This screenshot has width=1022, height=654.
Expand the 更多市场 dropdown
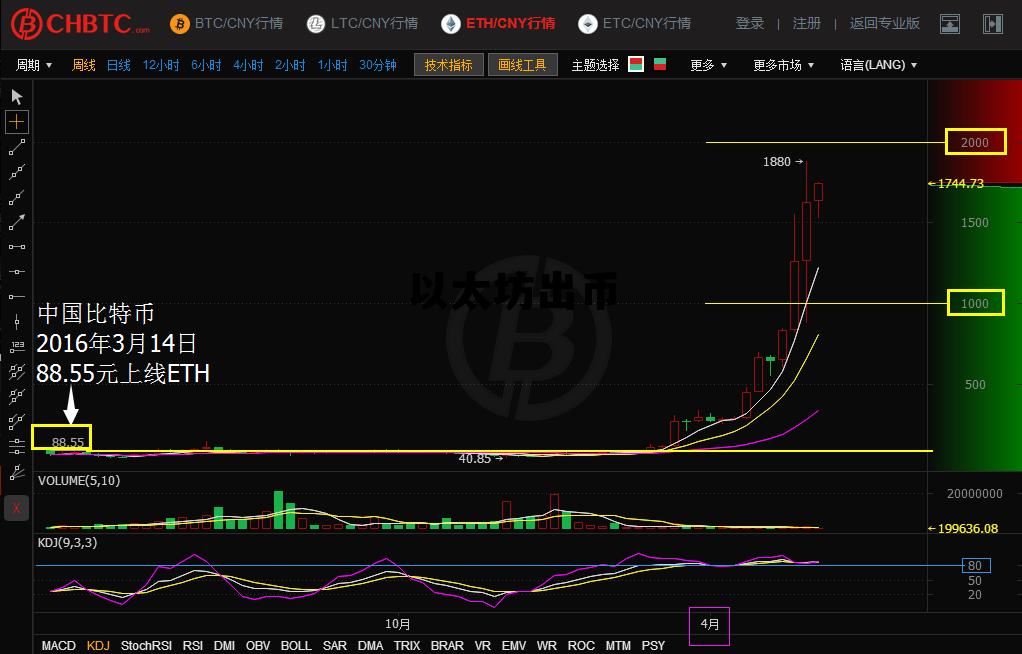(x=783, y=65)
